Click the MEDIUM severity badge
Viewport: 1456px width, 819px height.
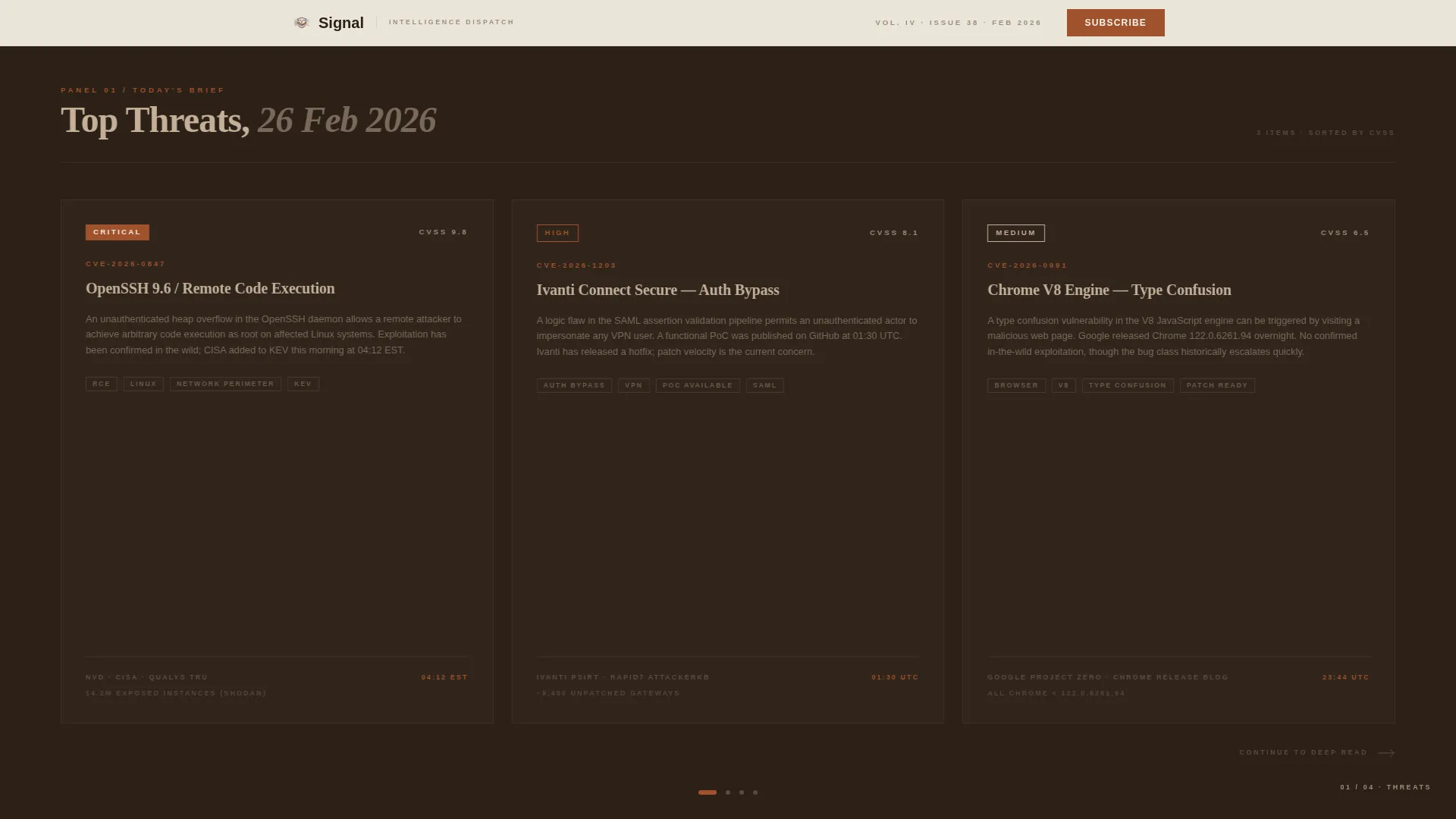coord(1016,234)
